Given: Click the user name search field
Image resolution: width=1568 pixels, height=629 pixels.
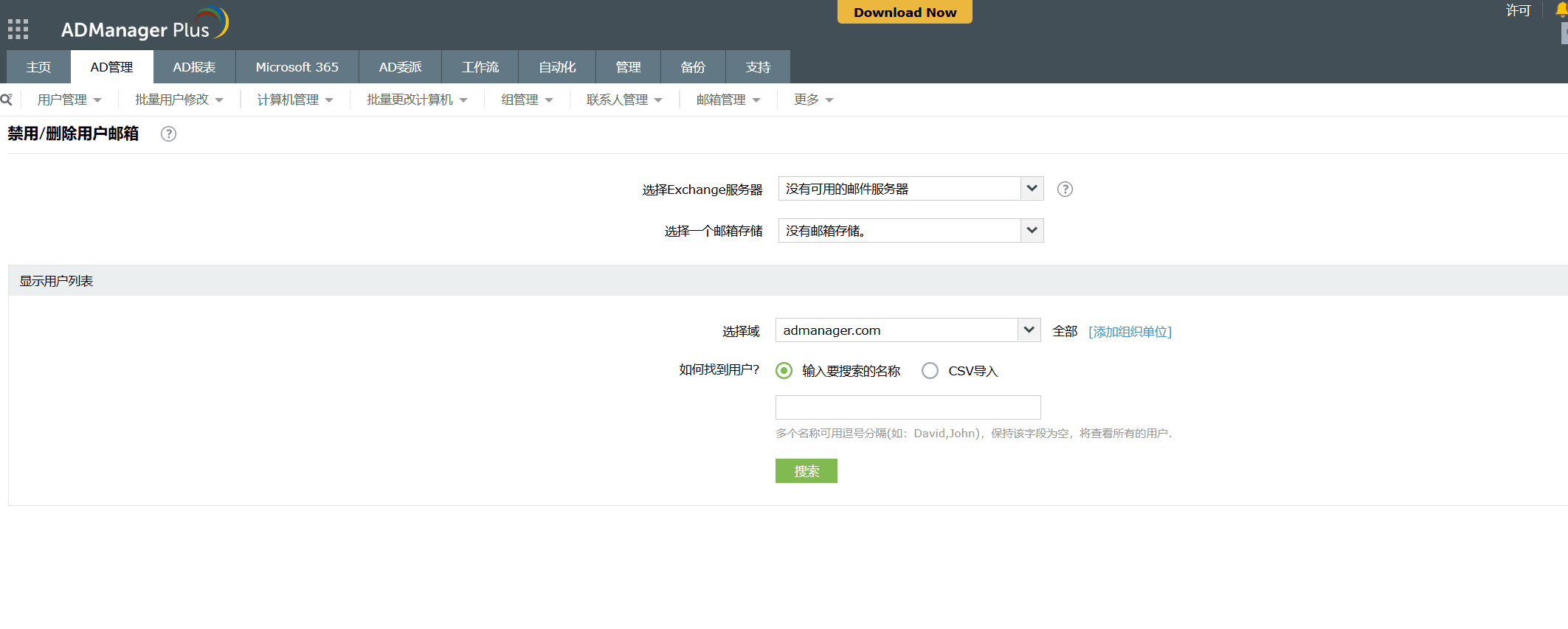Looking at the screenshot, I should click(908, 408).
